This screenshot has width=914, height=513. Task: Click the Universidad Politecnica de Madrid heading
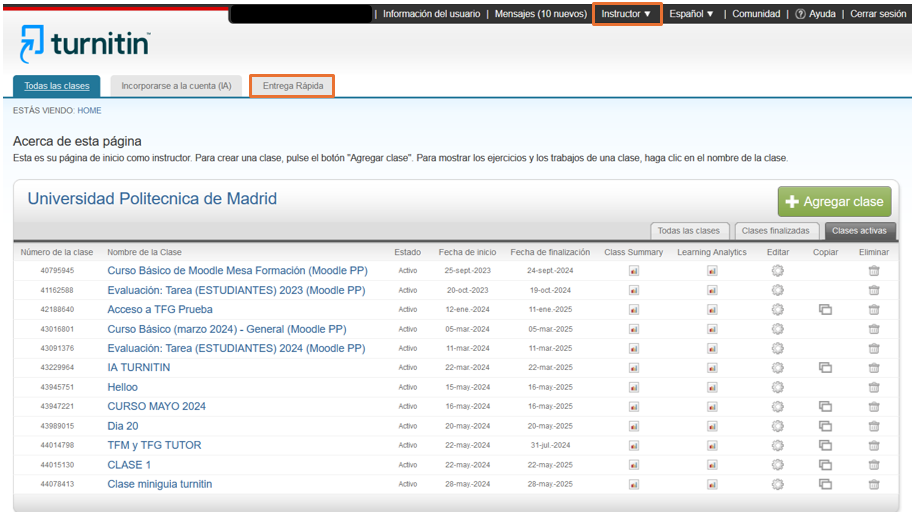point(152,199)
